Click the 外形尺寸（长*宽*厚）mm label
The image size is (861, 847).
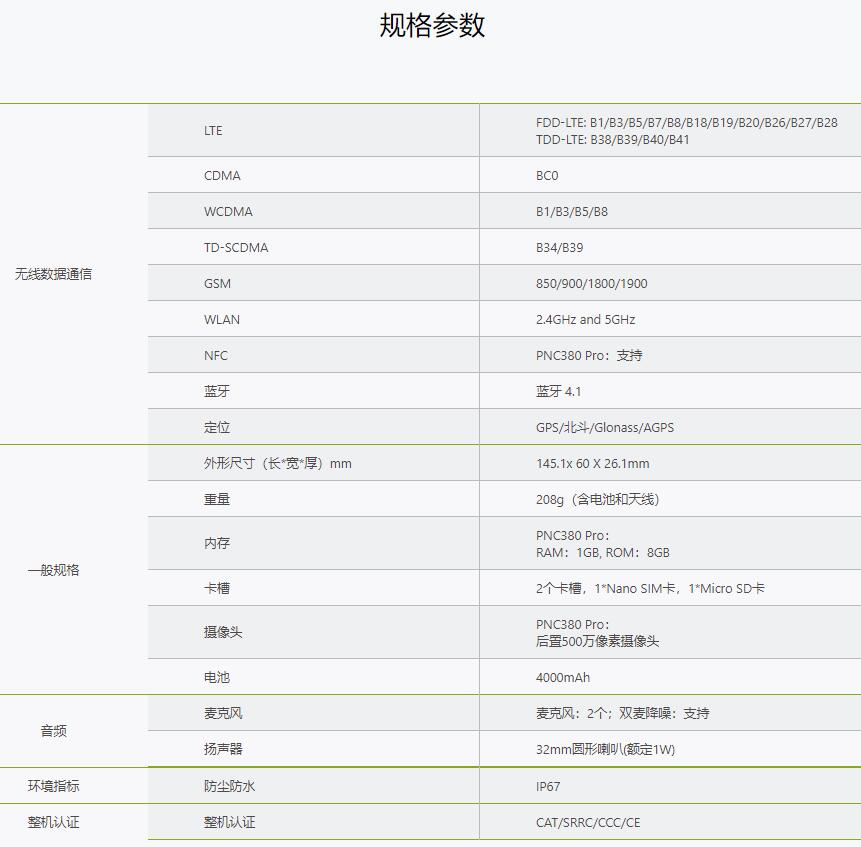click(278, 463)
